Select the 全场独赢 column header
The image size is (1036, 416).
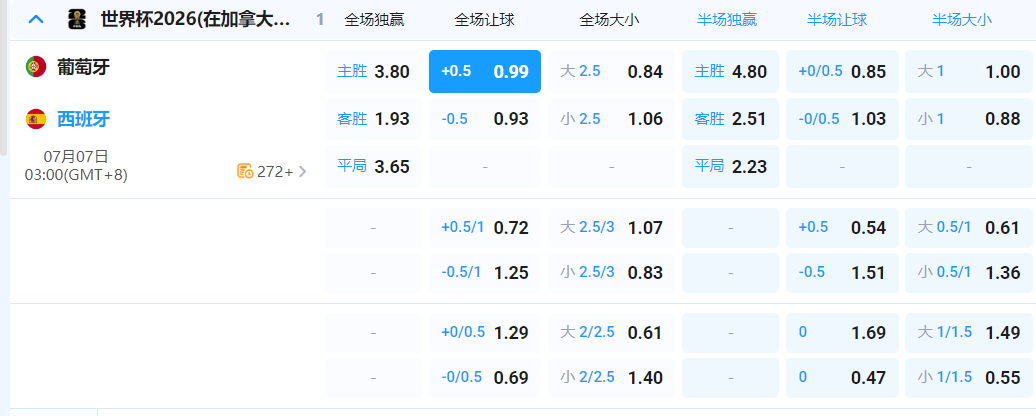pyautogui.click(x=375, y=20)
